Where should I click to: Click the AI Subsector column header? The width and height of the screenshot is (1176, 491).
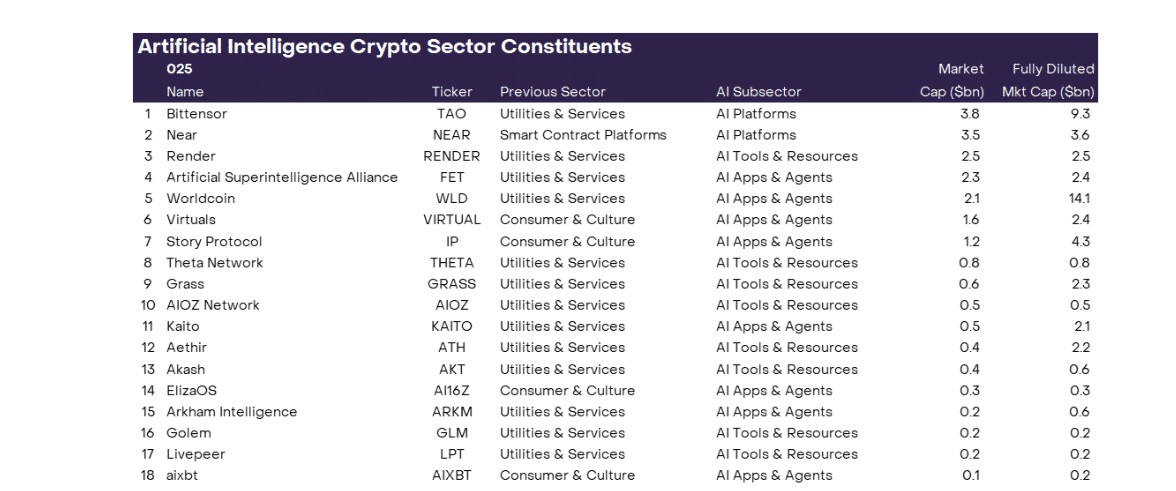pyautogui.click(x=759, y=92)
